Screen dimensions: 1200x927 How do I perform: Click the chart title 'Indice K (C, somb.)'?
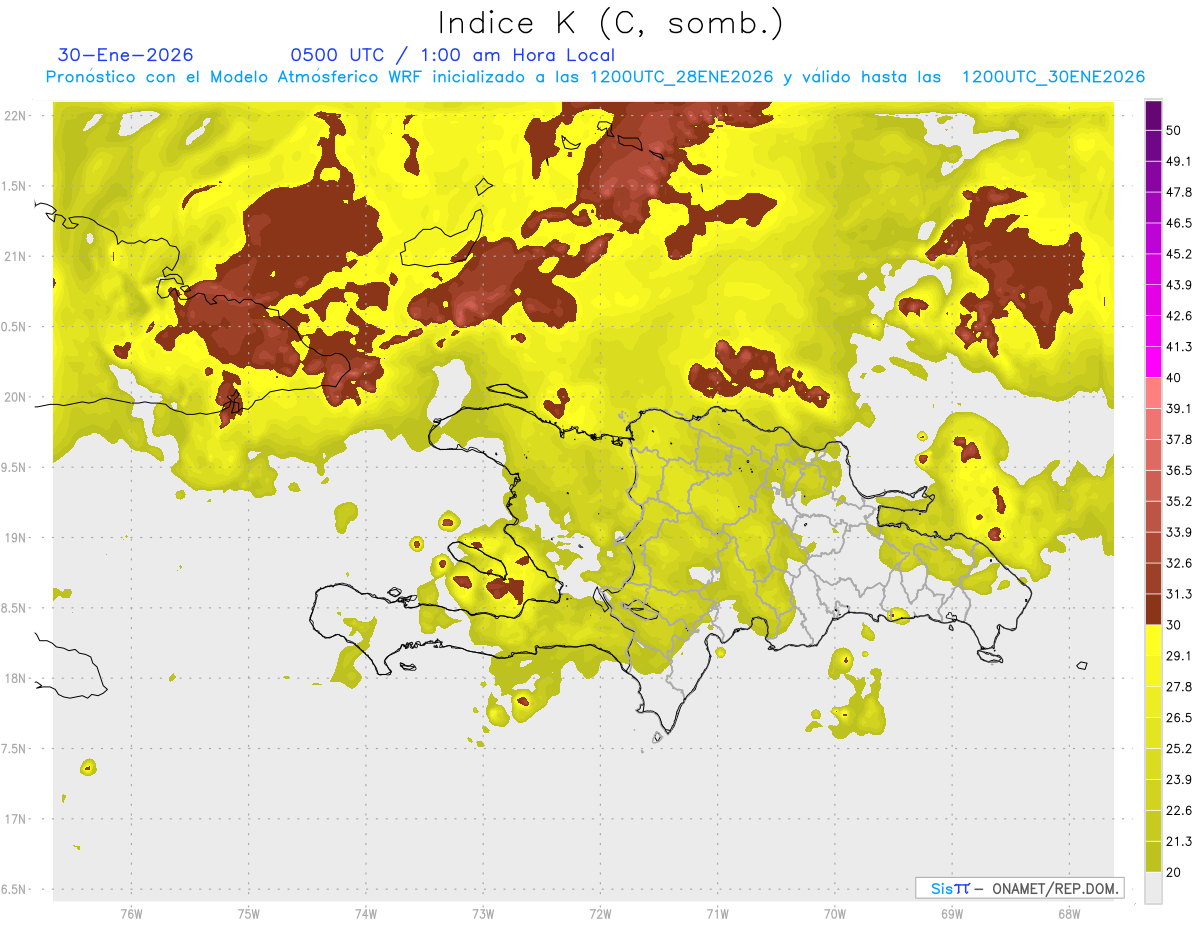click(610, 24)
